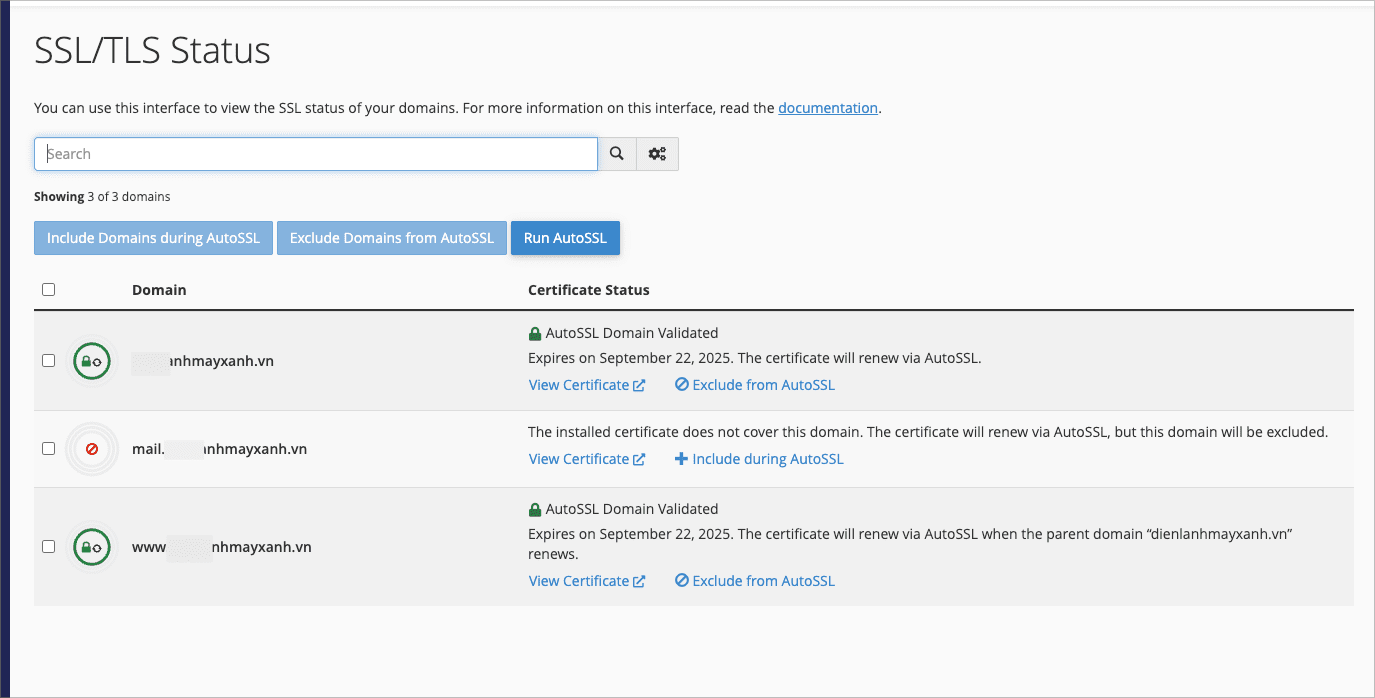The height and width of the screenshot is (698, 1375).
Task: Open the gears settings icon beside search
Action: pyautogui.click(x=657, y=154)
